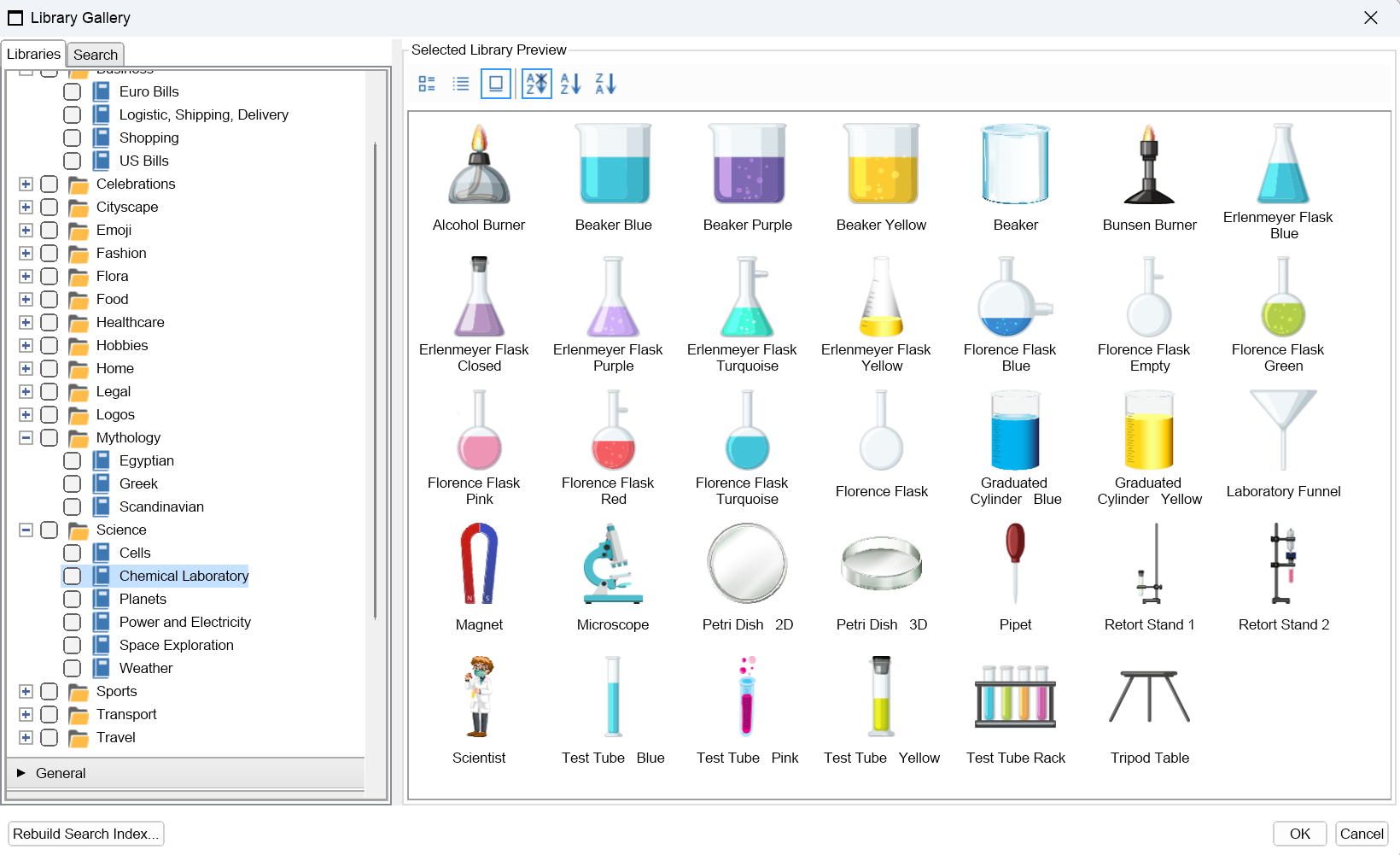Expand the General section
This screenshot has width=1400, height=855.
[21, 773]
